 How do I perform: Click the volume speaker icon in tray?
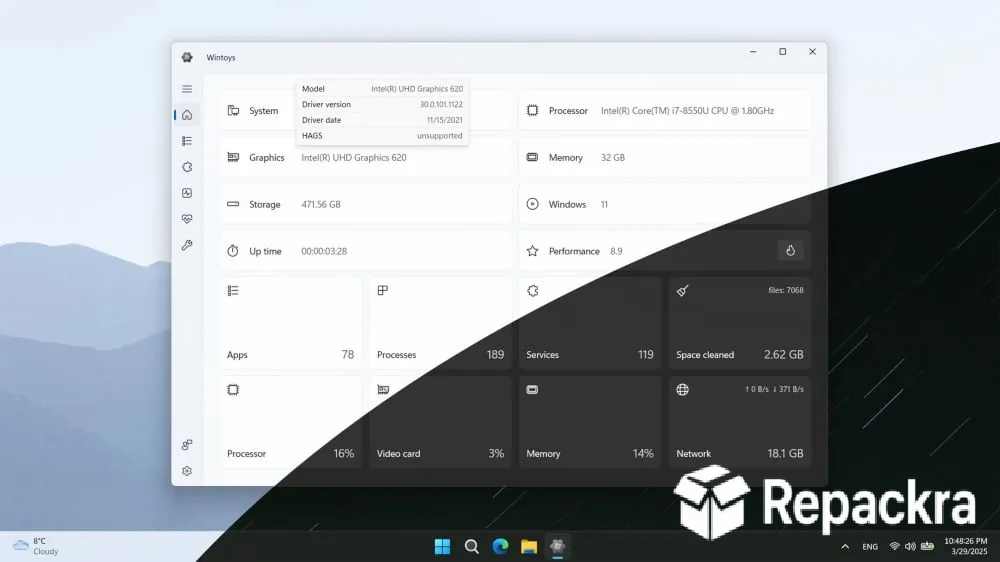(910, 547)
